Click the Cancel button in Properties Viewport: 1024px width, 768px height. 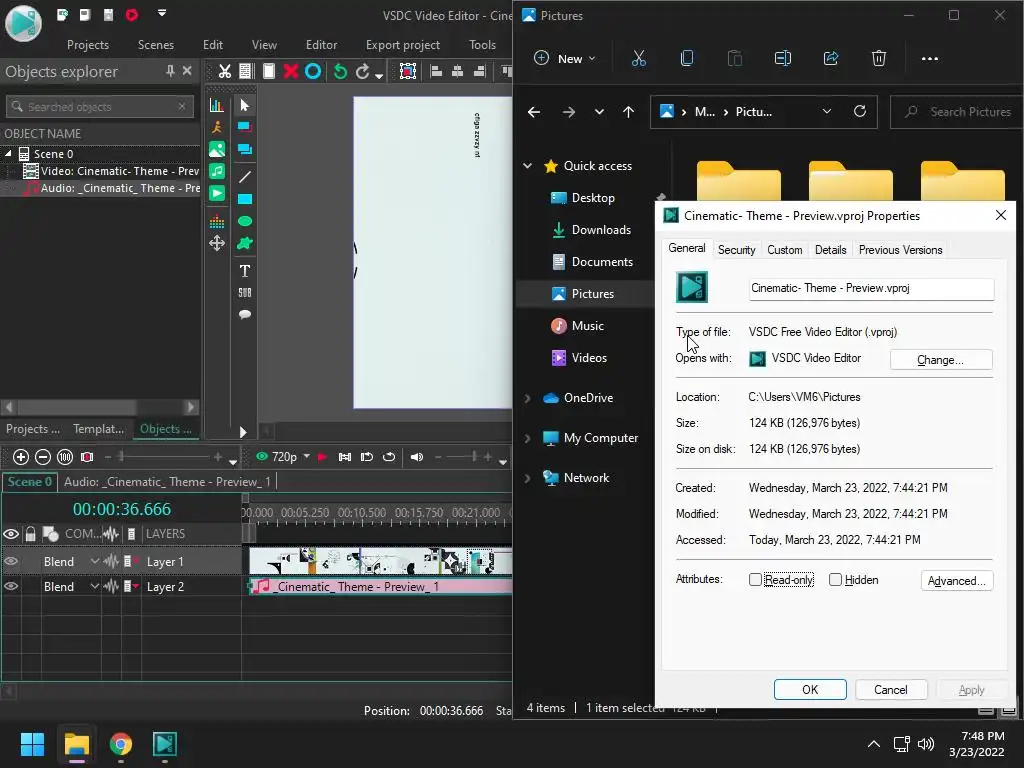(x=891, y=690)
